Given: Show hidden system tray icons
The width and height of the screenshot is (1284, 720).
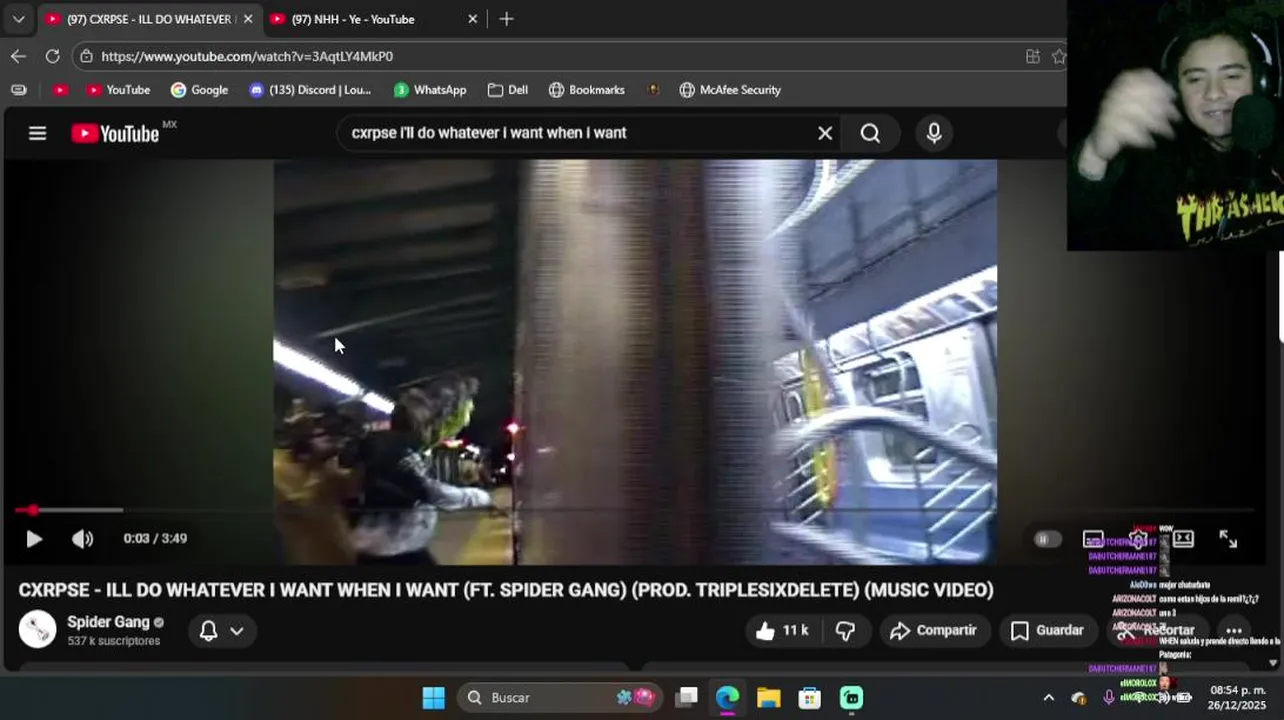Looking at the screenshot, I should pos(1048,697).
